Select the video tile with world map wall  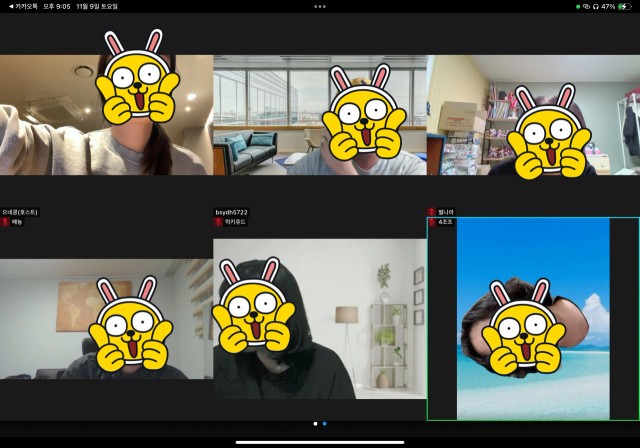[107, 319]
